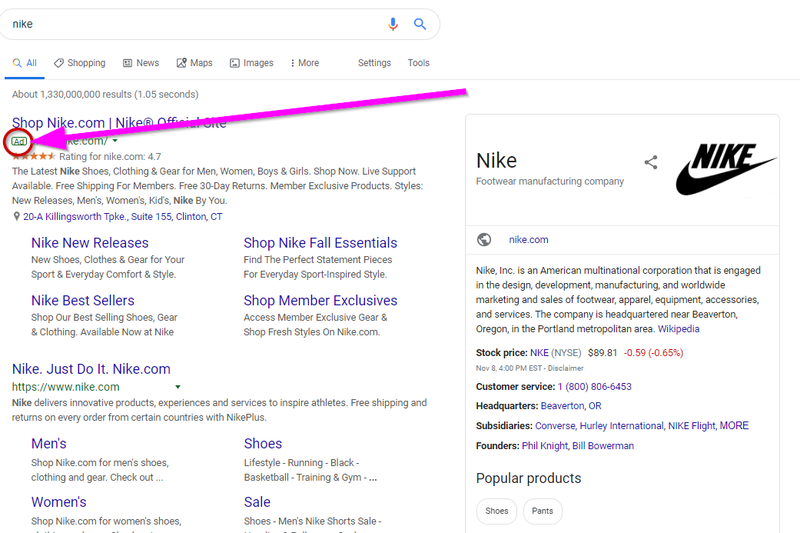Open the Sale sitelink

[257, 502]
